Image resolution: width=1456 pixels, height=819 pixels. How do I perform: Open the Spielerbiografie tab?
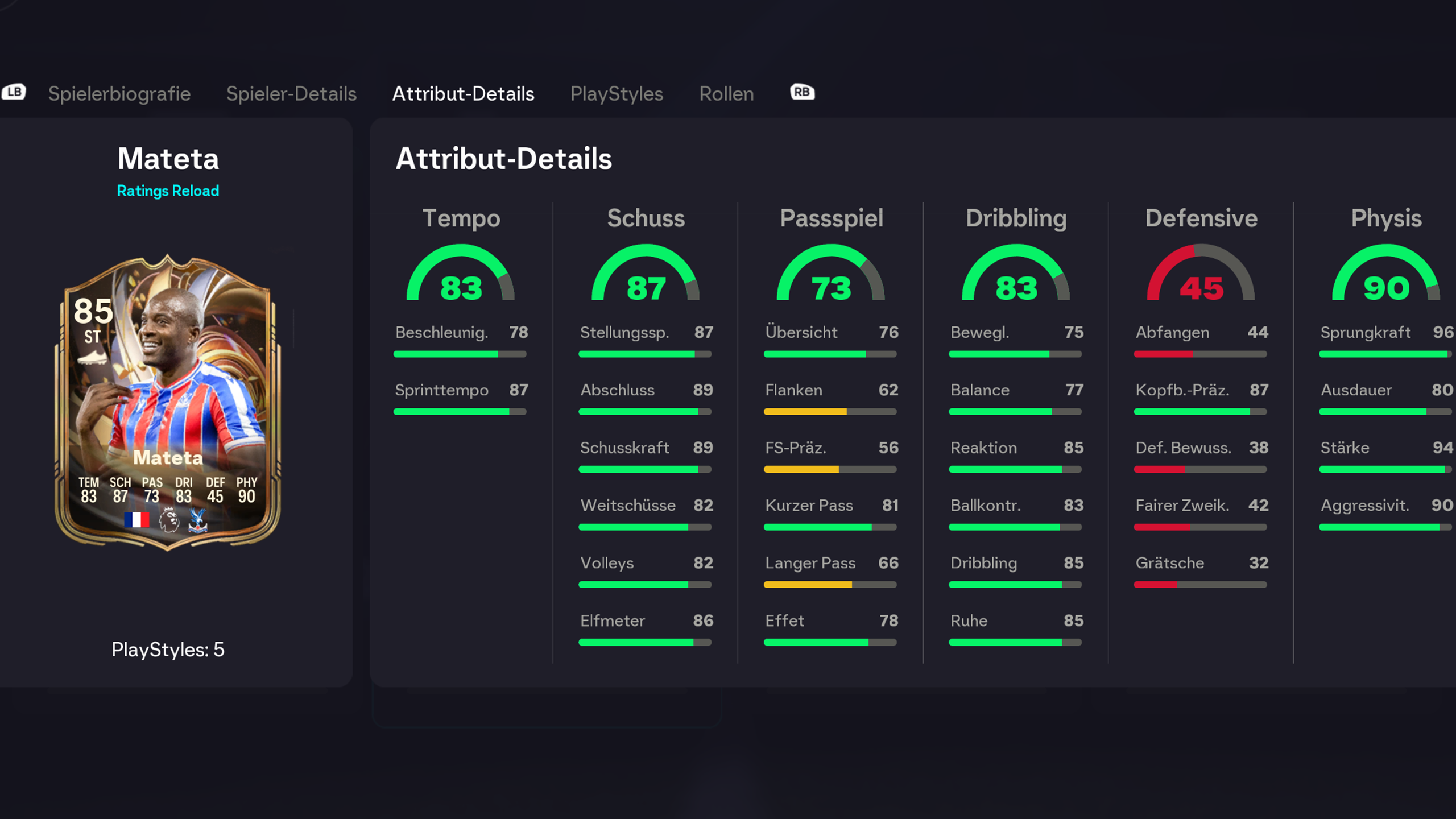[119, 94]
